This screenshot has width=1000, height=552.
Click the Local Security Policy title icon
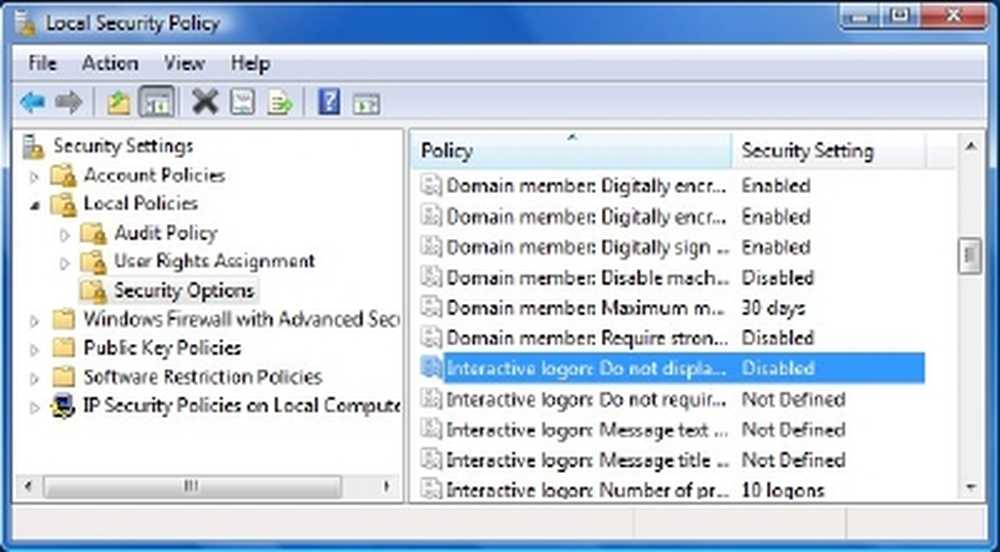click(26, 23)
